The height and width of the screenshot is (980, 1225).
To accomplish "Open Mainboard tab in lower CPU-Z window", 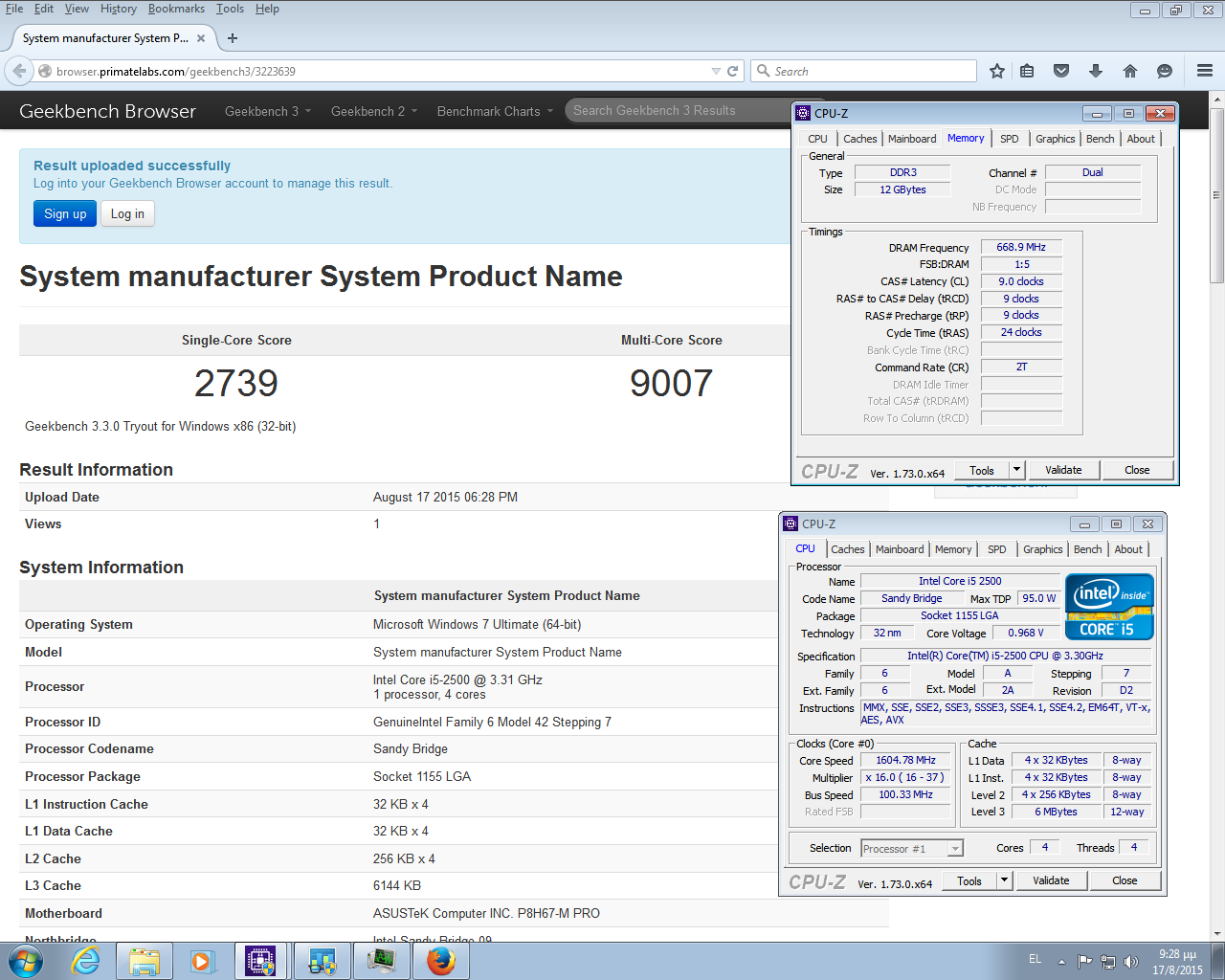I will [x=900, y=549].
